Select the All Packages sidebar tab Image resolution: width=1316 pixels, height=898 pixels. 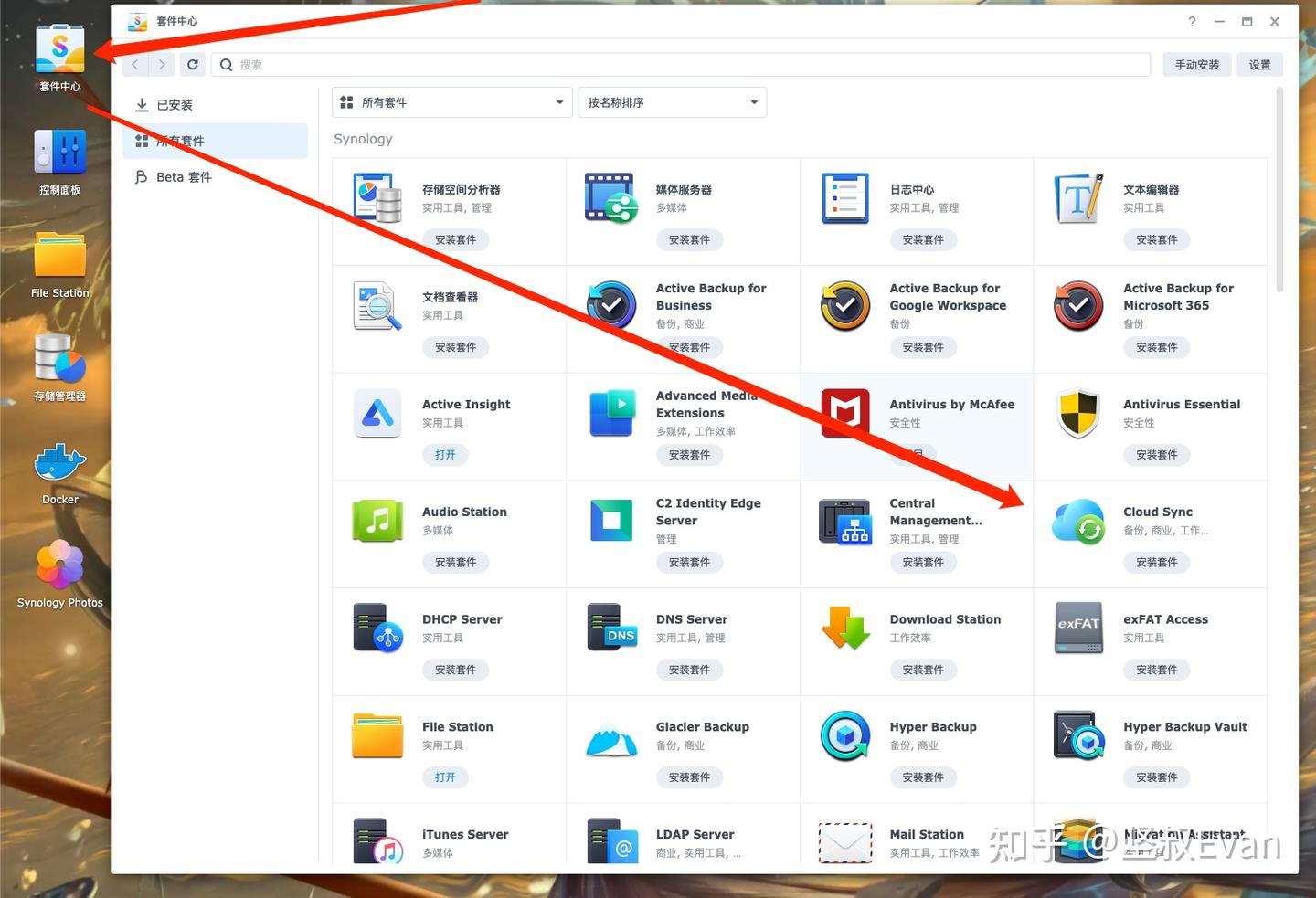(215, 141)
